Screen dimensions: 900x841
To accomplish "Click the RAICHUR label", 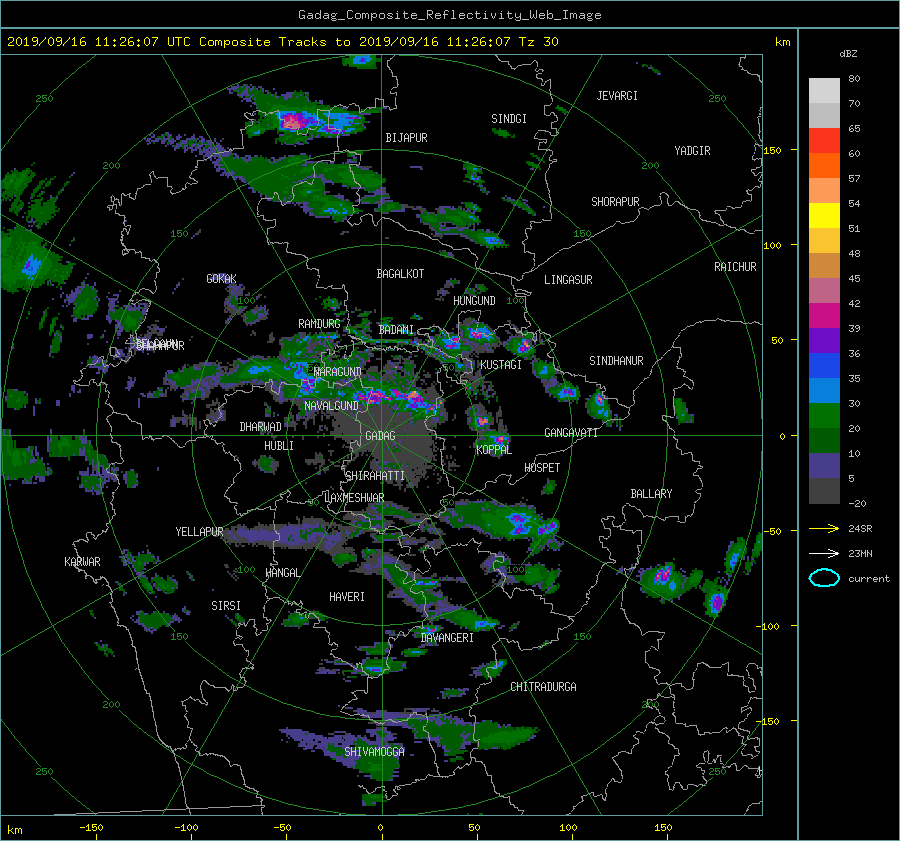I will click(x=735, y=267).
